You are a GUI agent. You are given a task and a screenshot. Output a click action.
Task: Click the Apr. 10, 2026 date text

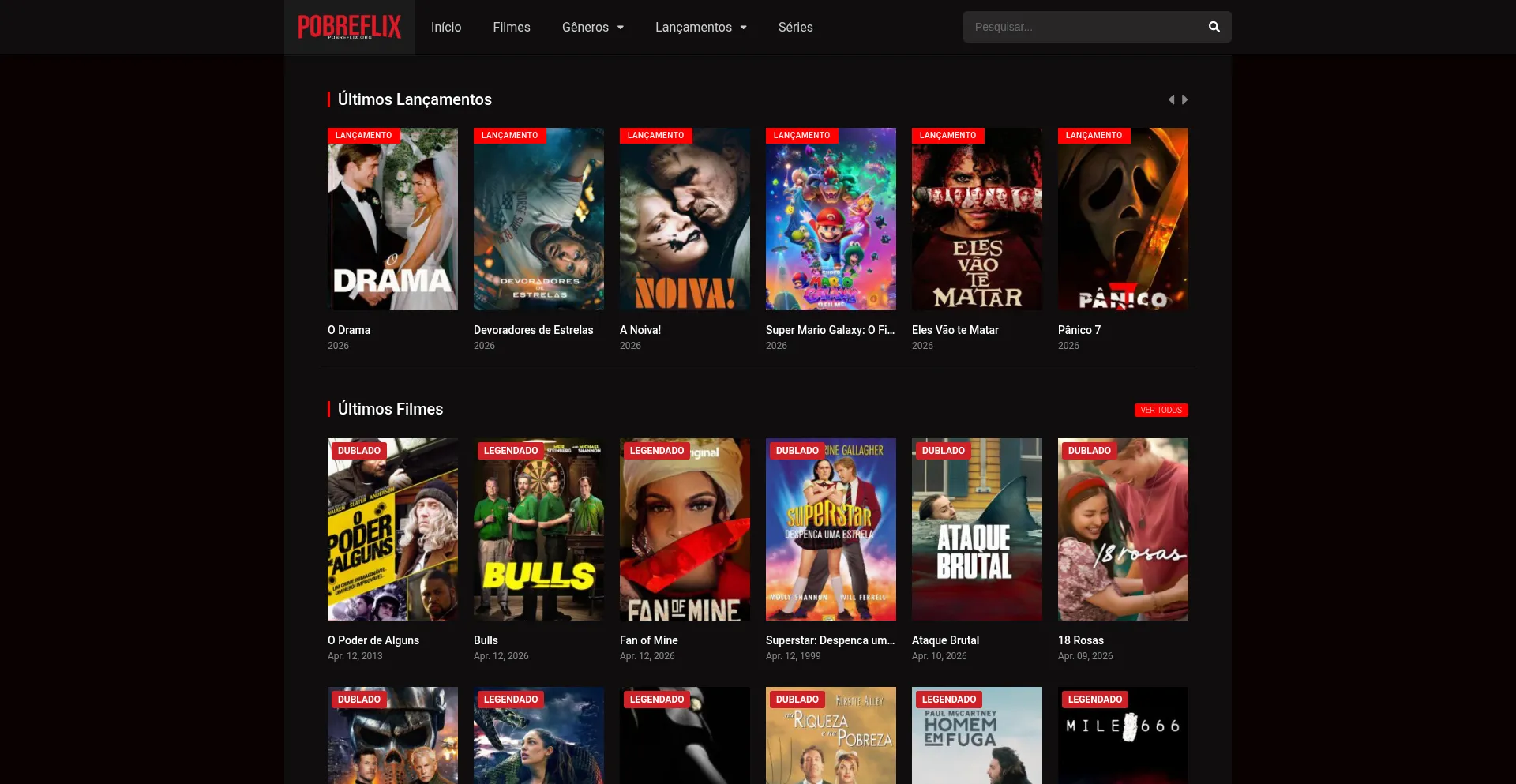pos(940,656)
